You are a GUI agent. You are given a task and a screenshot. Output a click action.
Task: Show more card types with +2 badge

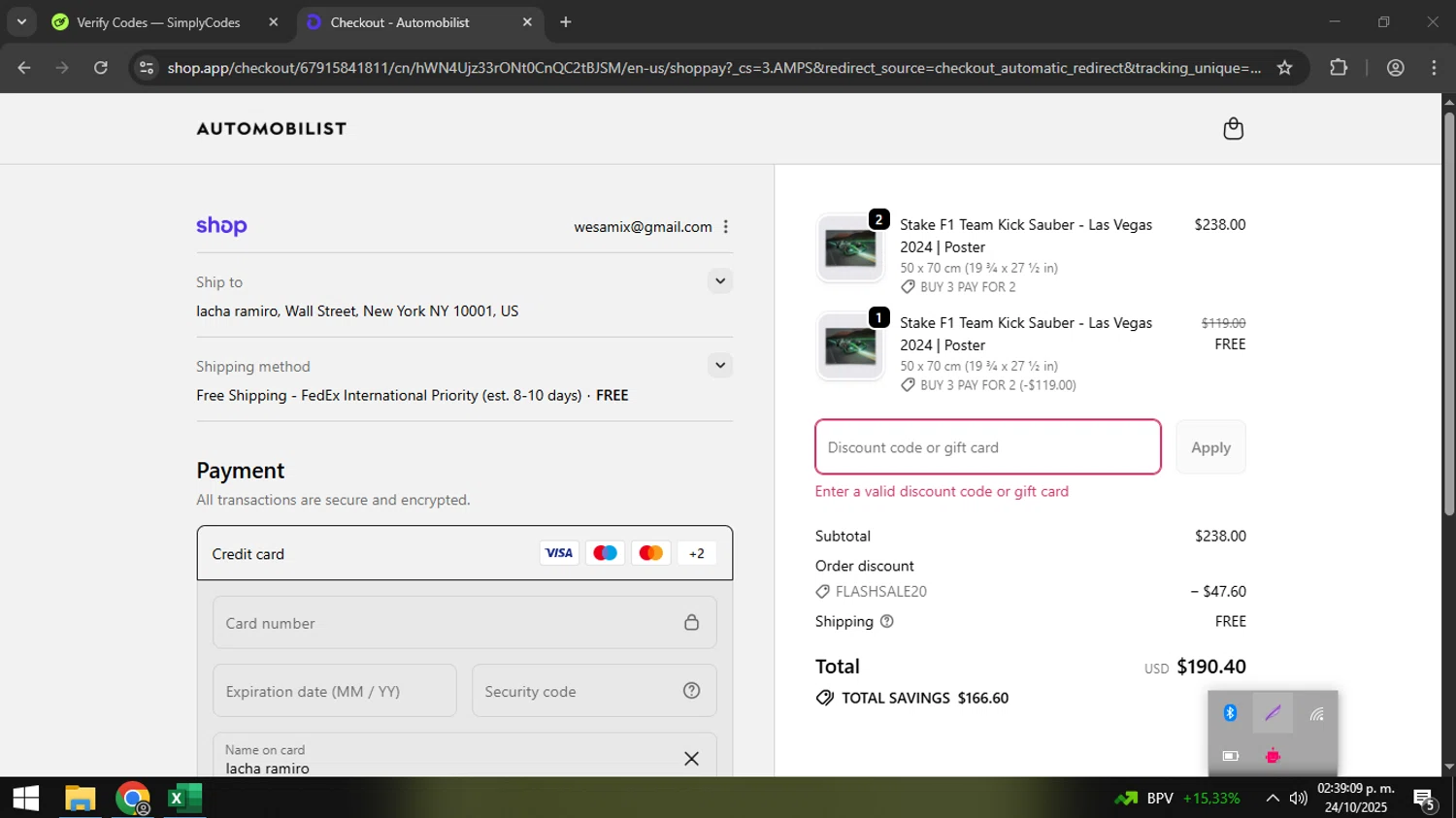coord(696,553)
